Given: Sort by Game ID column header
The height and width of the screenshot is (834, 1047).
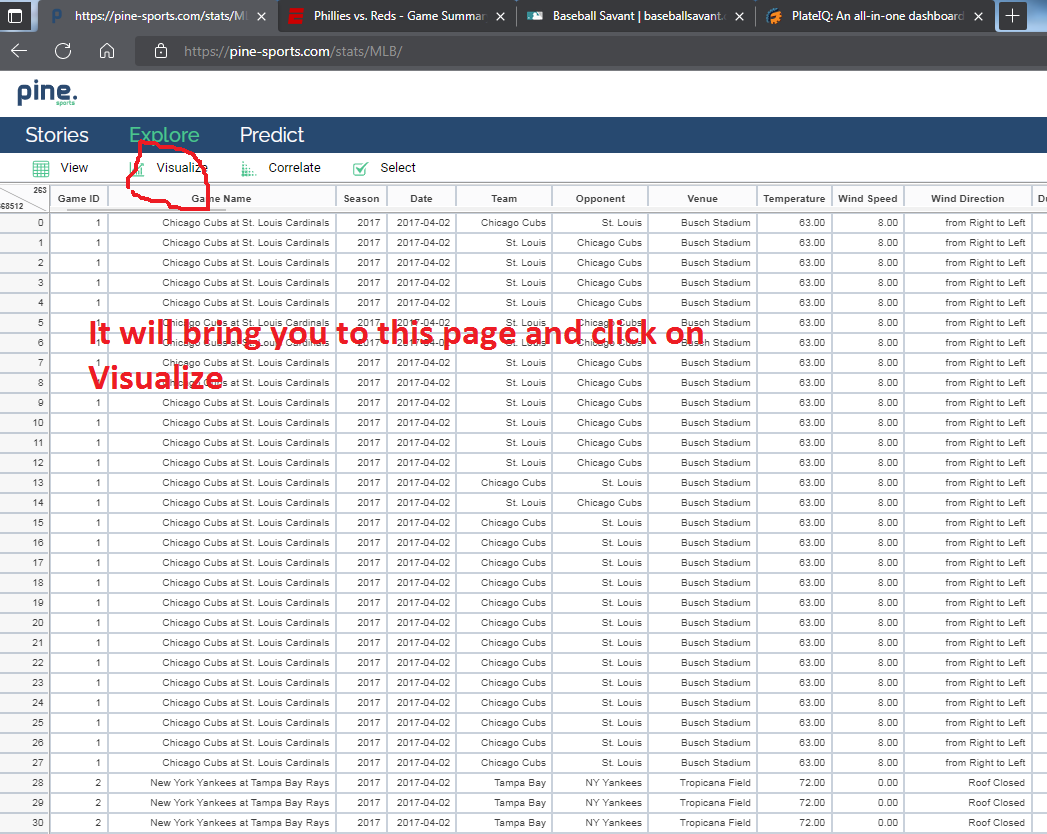Looking at the screenshot, I should [79, 198].
